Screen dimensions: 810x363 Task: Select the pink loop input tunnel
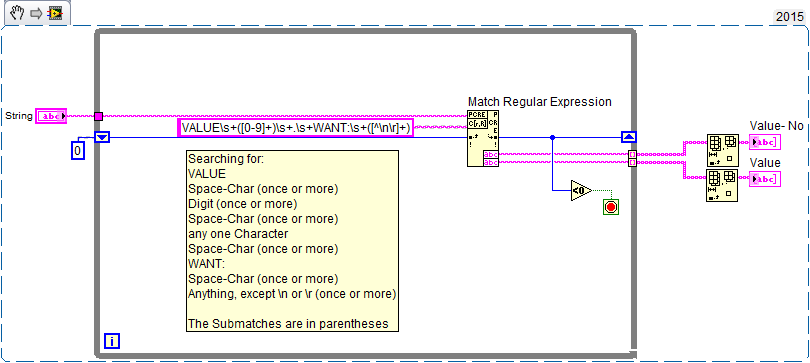(99, 116)
